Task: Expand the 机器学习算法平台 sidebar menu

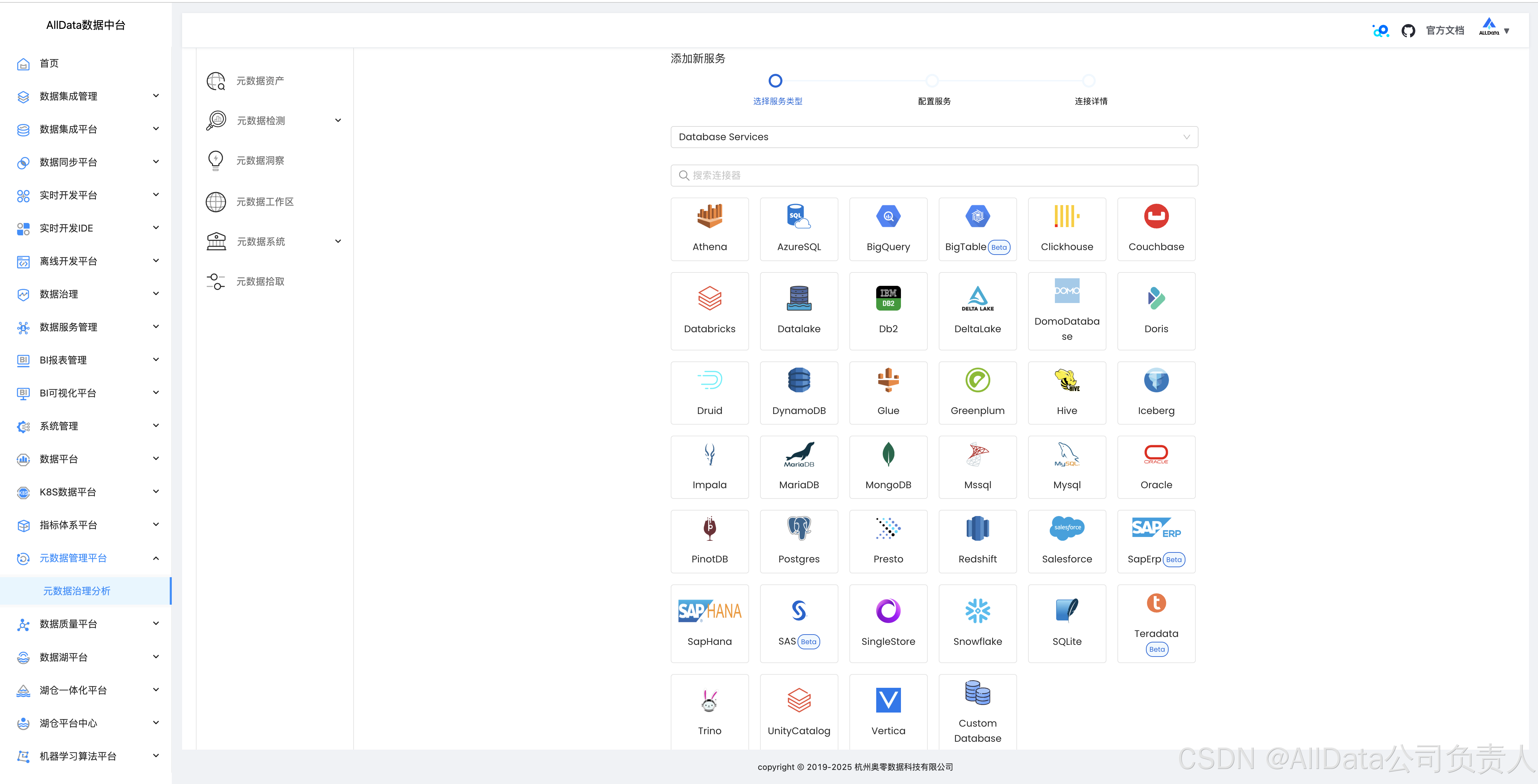Action: click(86, 756)
